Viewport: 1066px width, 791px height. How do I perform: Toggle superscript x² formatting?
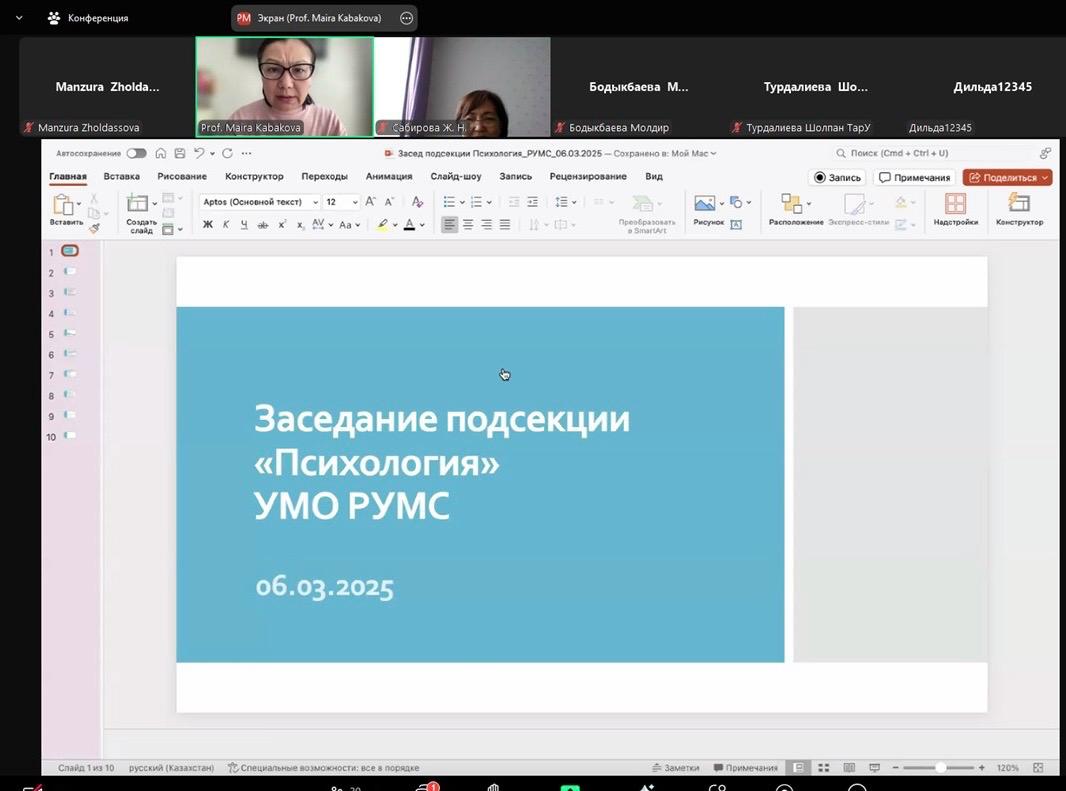coord(281,224)
